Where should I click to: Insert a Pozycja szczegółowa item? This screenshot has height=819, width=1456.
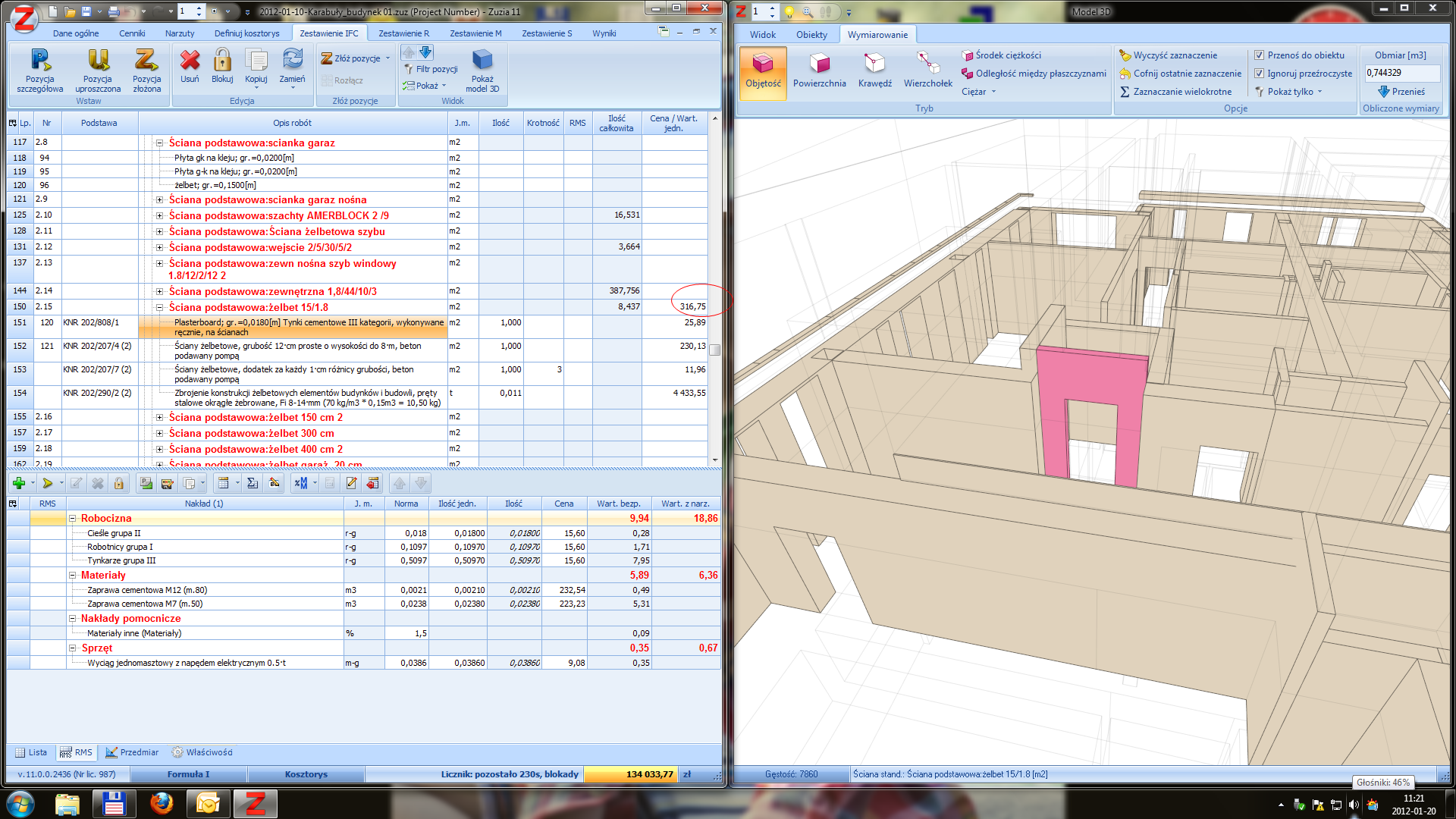39,71
